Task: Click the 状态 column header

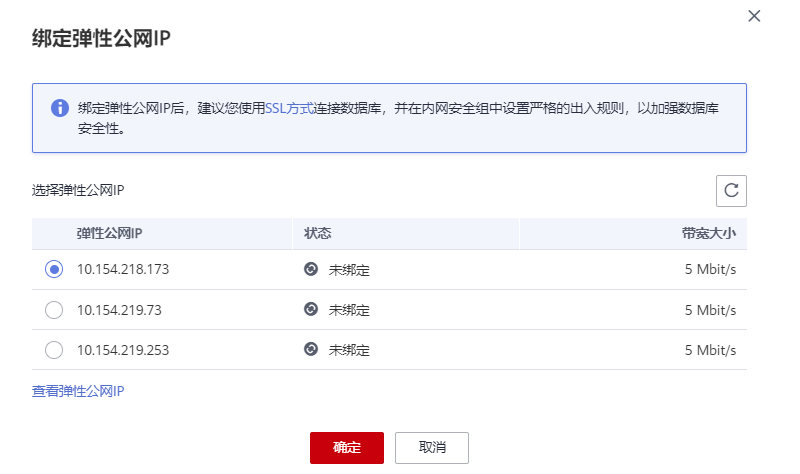Action: point(318,233)
